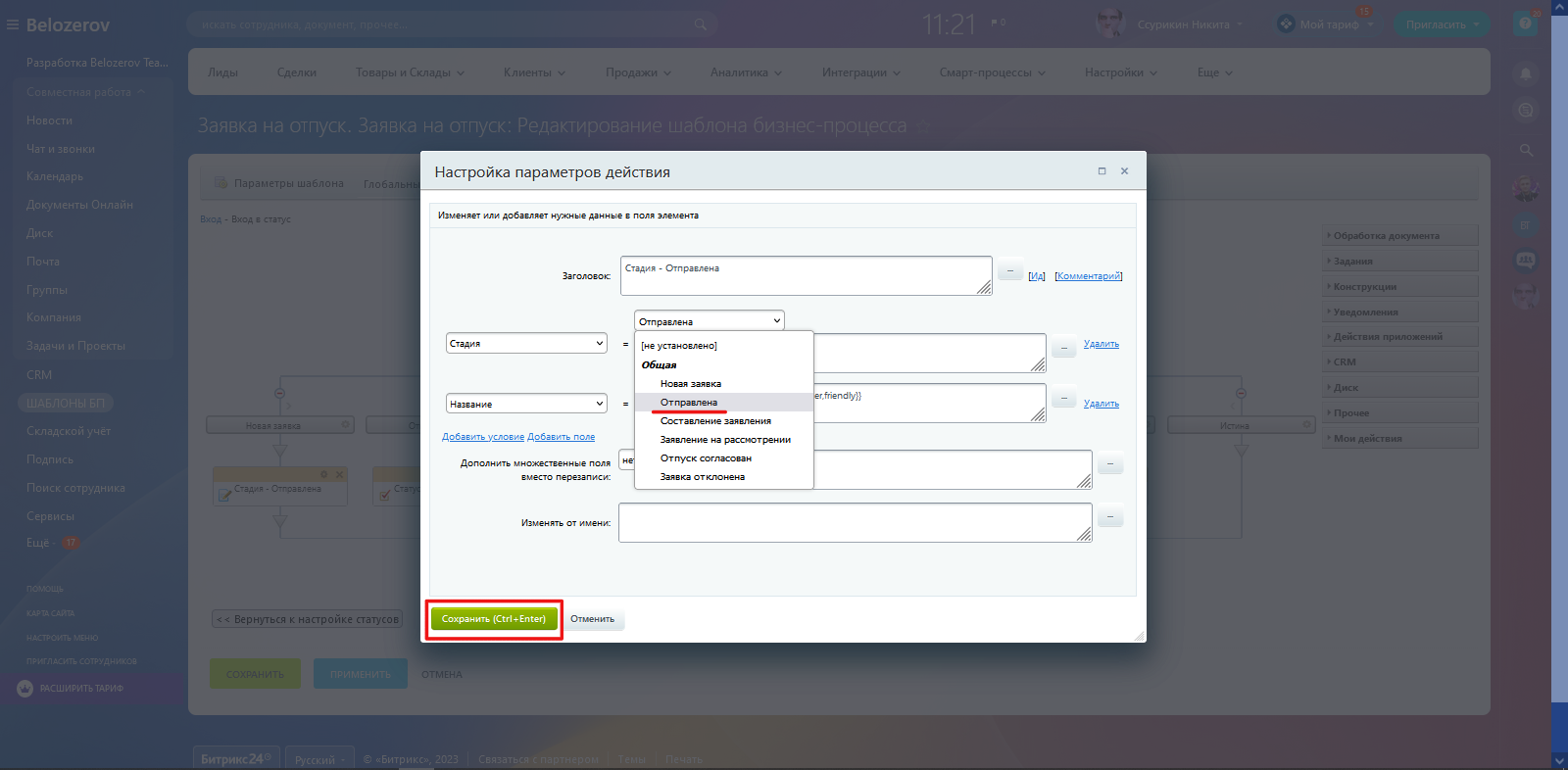Screen dimensions: 1568x770
Task: Click into the Заголовок text area
Action: point(807,275)
